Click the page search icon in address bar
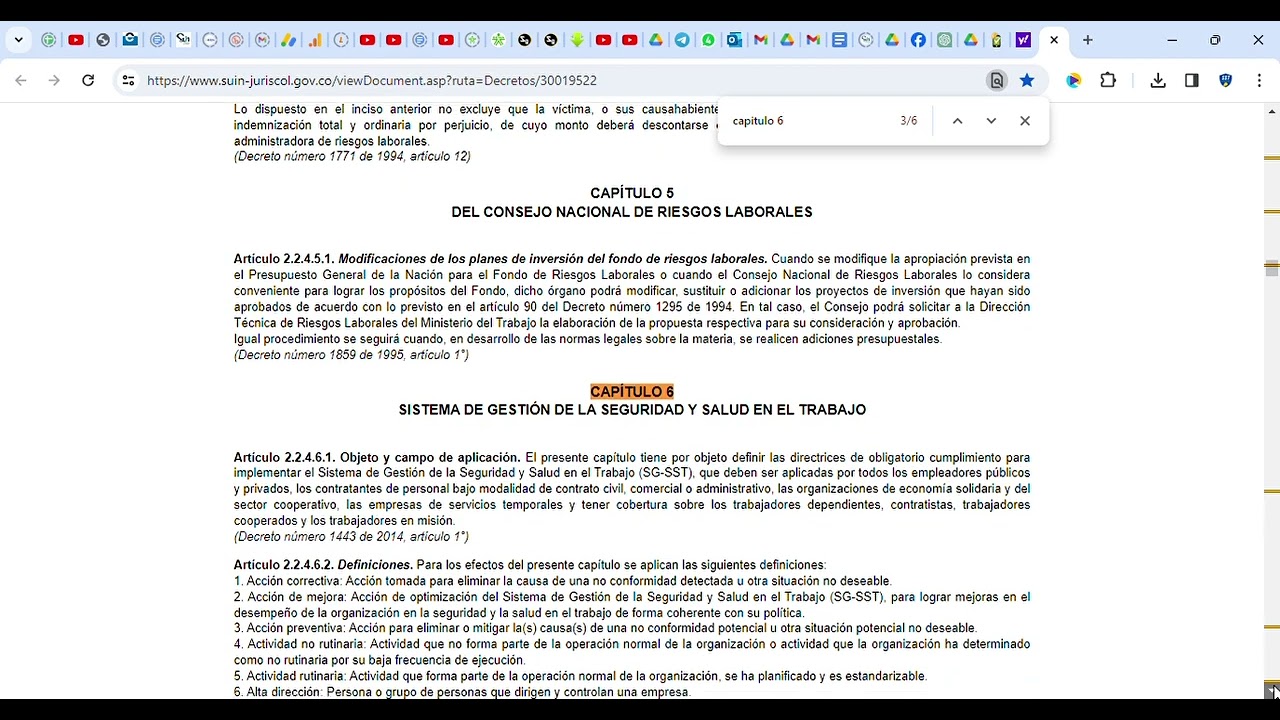The image size is (1280, 720). point(996,80)
